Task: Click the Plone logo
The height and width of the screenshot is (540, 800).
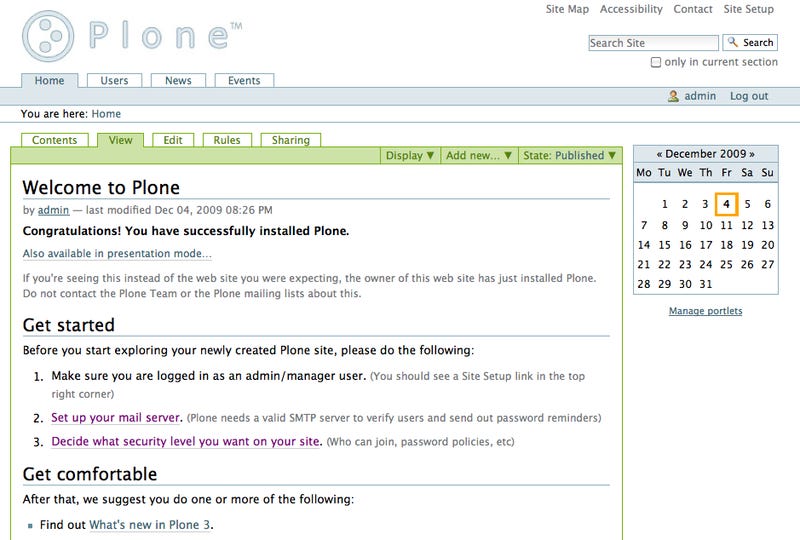Action: point(132,36)
